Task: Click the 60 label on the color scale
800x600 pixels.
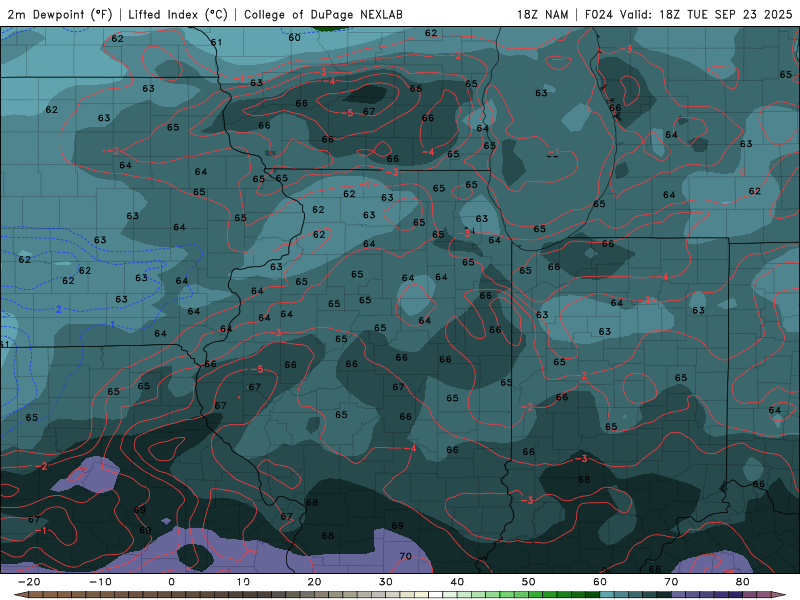Action: 600,582
